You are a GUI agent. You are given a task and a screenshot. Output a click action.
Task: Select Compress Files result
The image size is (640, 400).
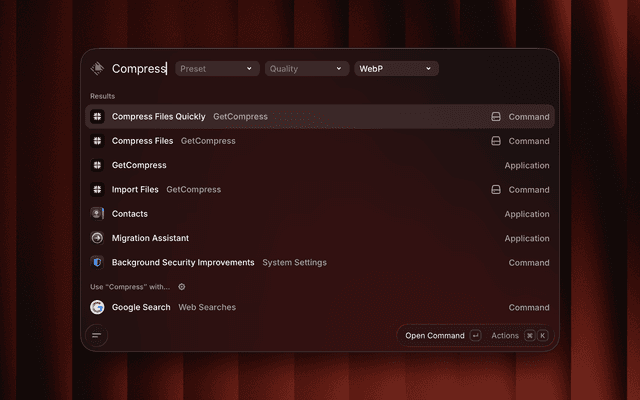[x=320, y=141]
